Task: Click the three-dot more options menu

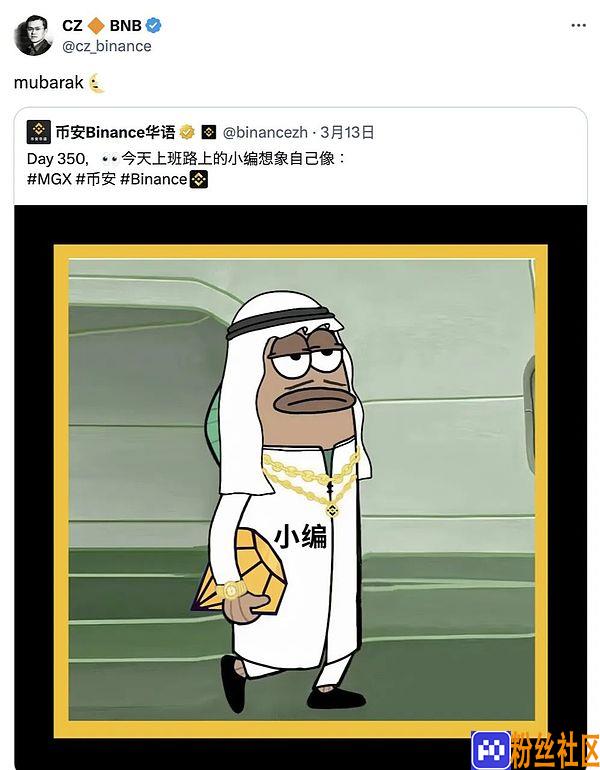Action: click(578, 26)
